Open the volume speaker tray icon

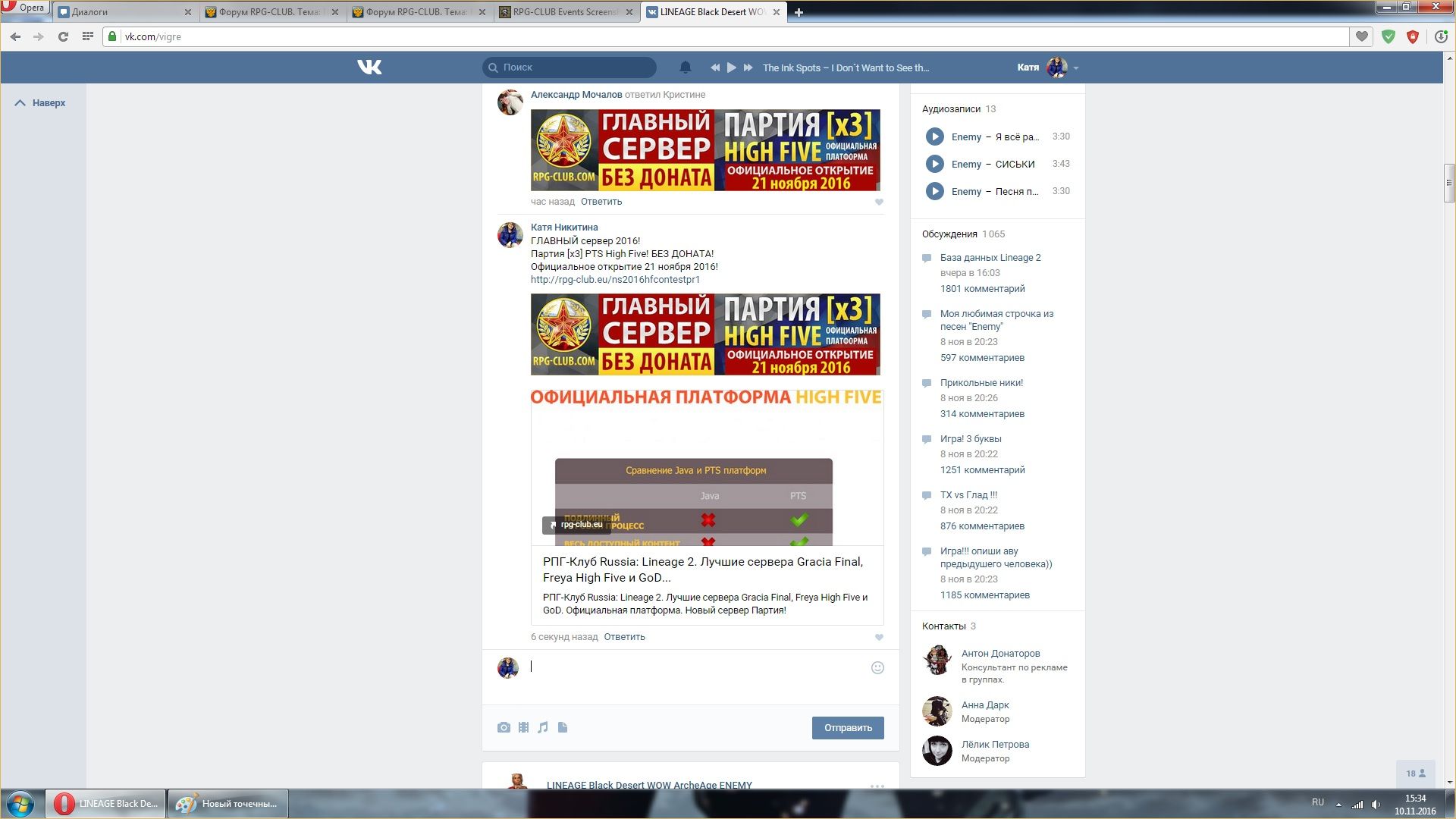[x=1376, y=805]
